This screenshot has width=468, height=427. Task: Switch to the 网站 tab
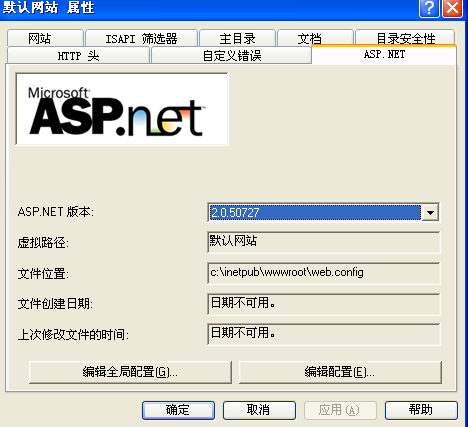tap(45, 38)
